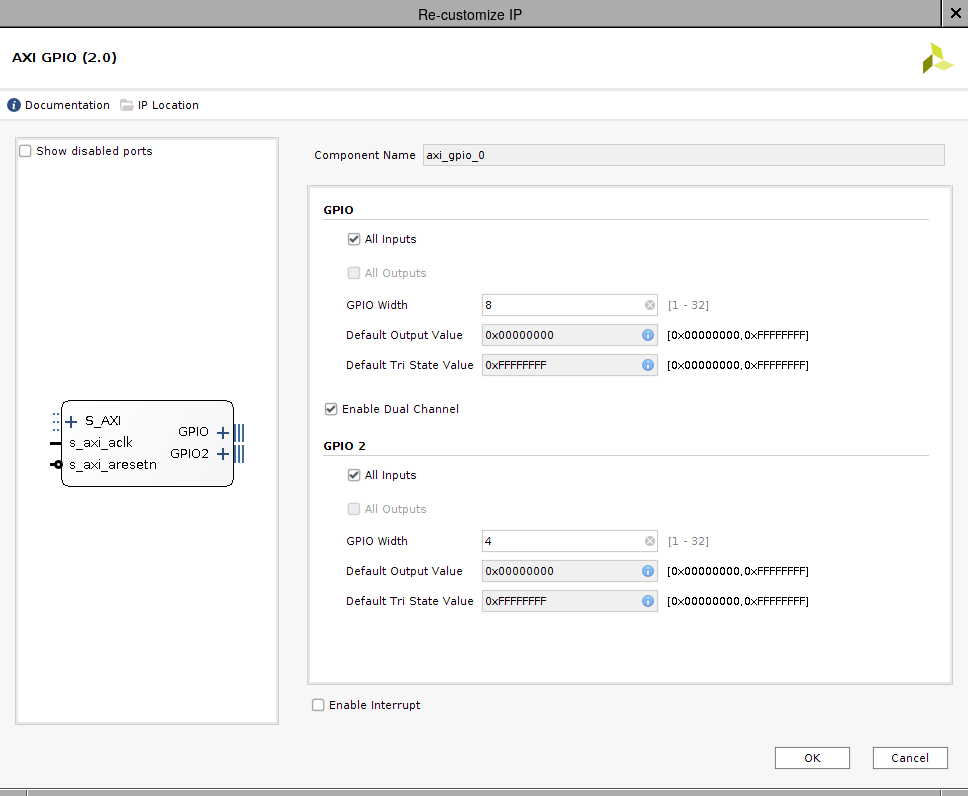Image resolution: width=968 pixels, height=796 pixels.
Task: Expand the GPIO2 port on the block diagram
Action: (223, 454)
